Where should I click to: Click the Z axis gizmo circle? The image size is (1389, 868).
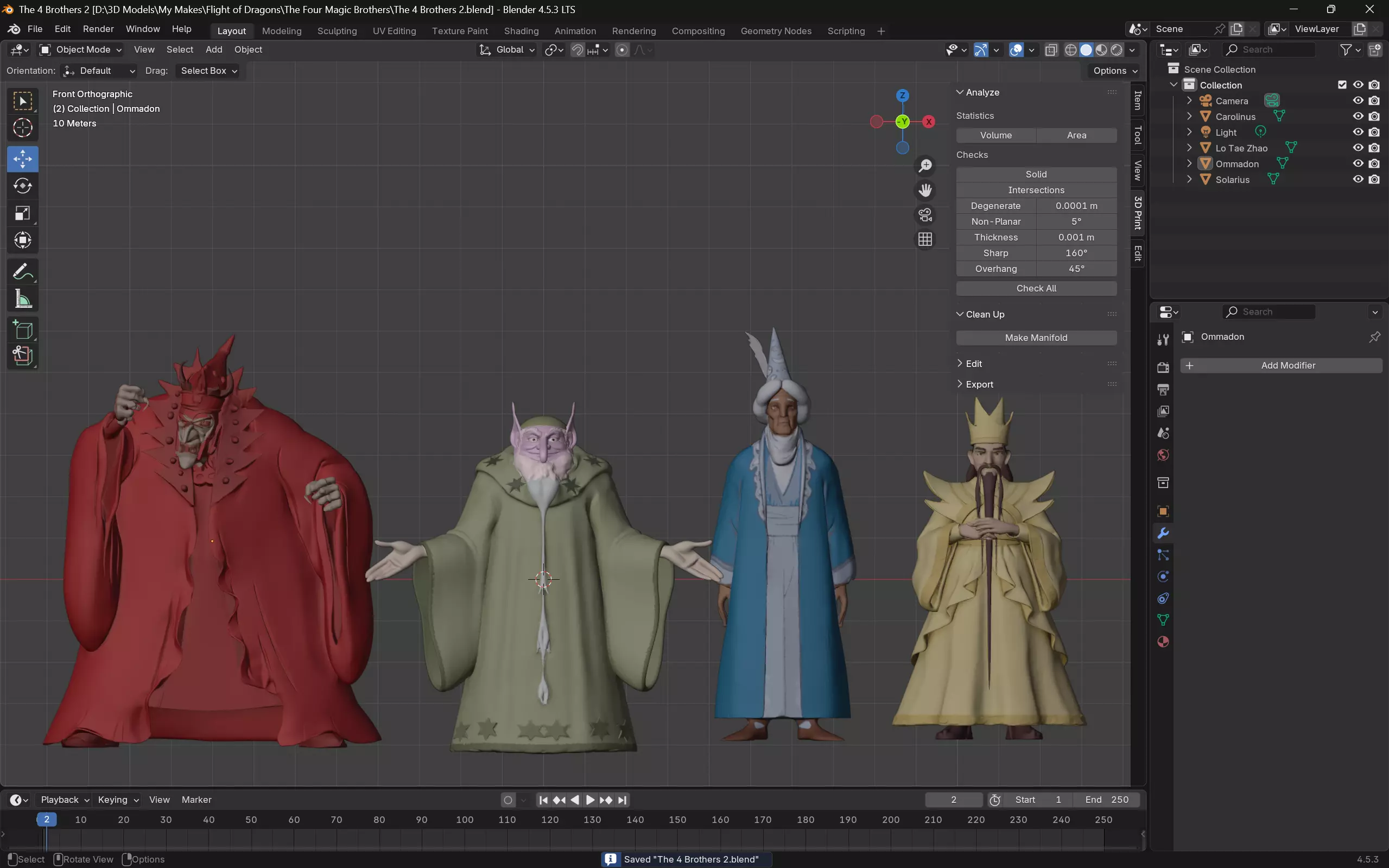click(x=902, y=96)
